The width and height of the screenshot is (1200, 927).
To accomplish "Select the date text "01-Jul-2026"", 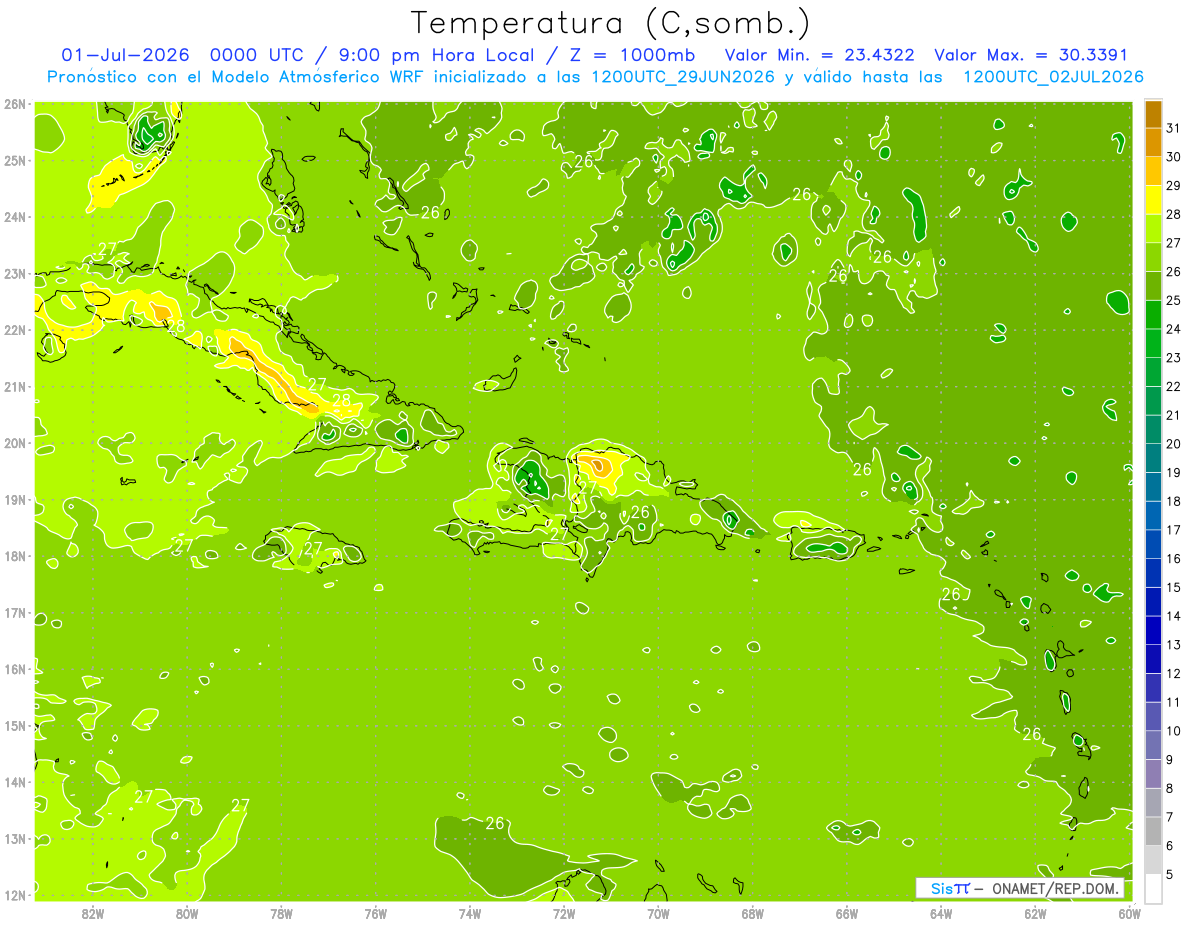I will (127, 55).
